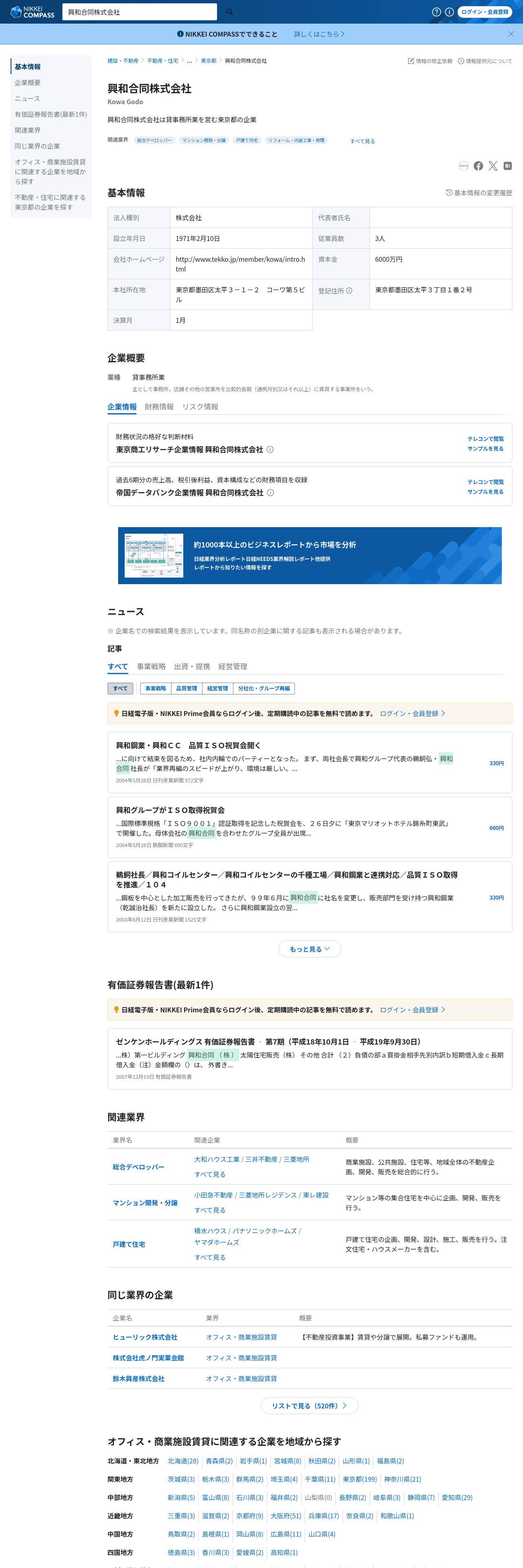Click 東京都 breadcrumb

click(208, 61)
